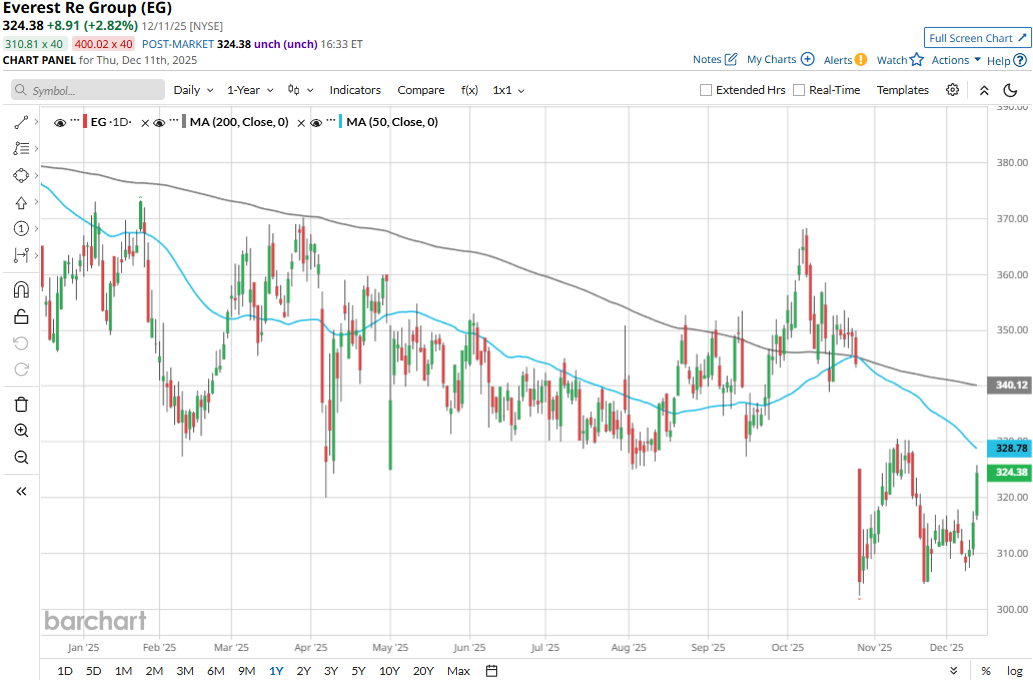Hide the MA 200 line via eye icon
This screenshot has height=680, width=1033.
click(x=159, y=123)
